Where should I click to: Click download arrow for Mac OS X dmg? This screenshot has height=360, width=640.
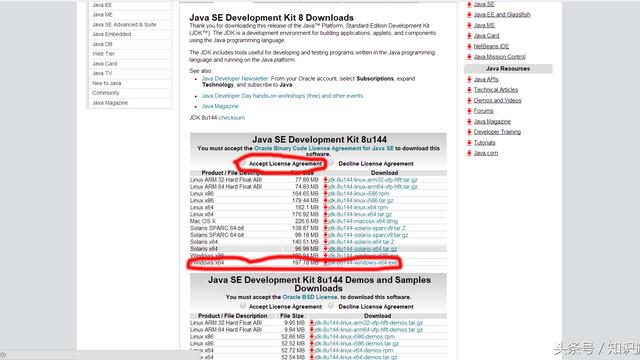click(325, 221)
